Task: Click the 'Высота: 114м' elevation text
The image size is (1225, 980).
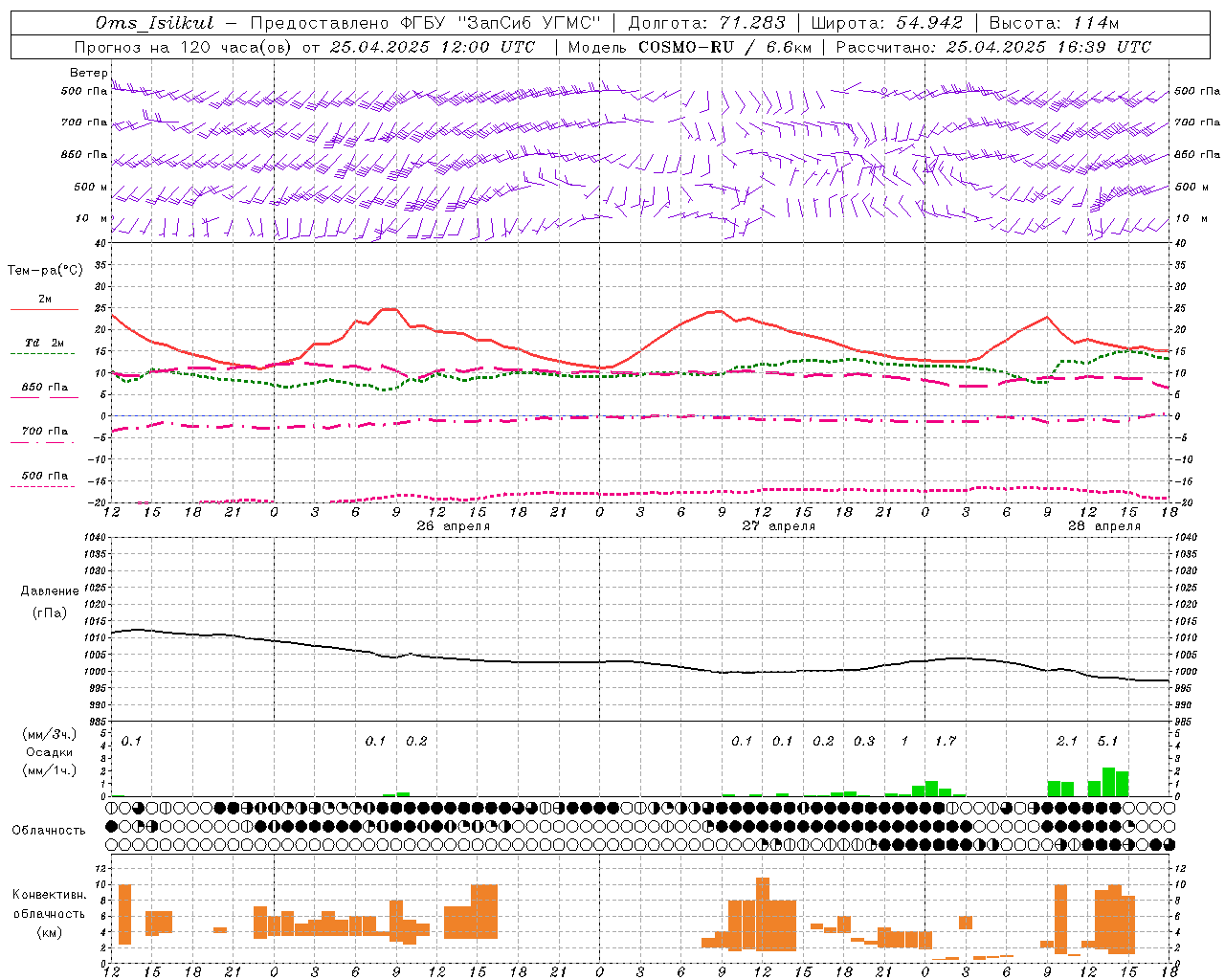Action: click(x=1054, y=23)
